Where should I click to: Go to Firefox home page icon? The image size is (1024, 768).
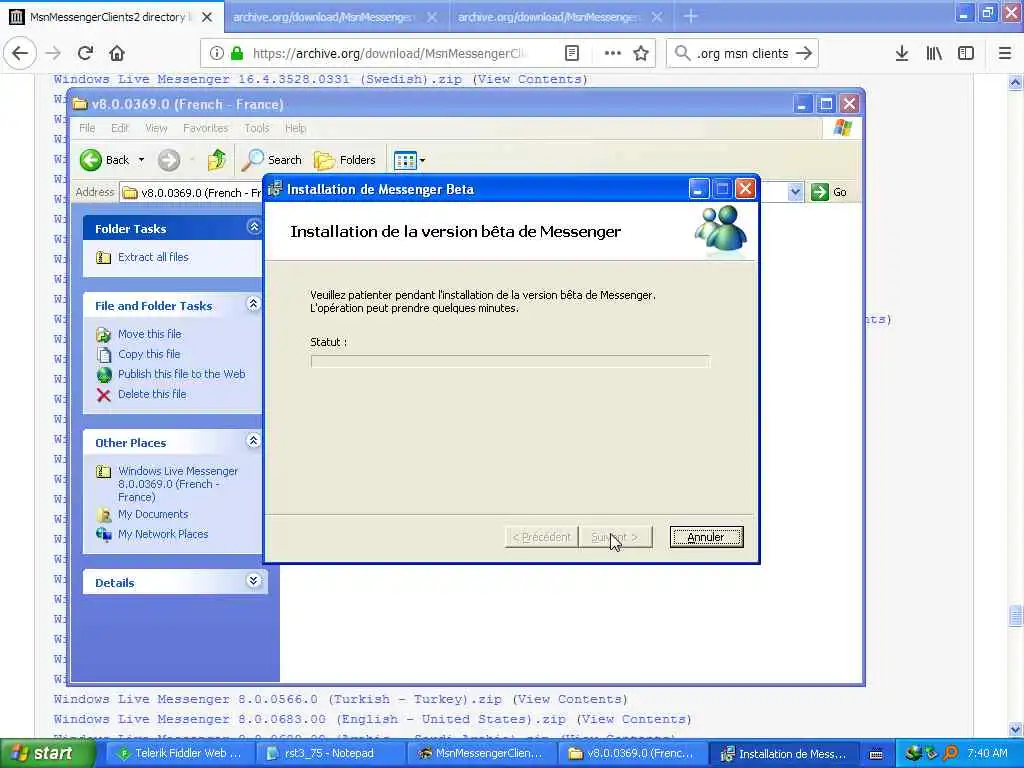click(117, 53)
